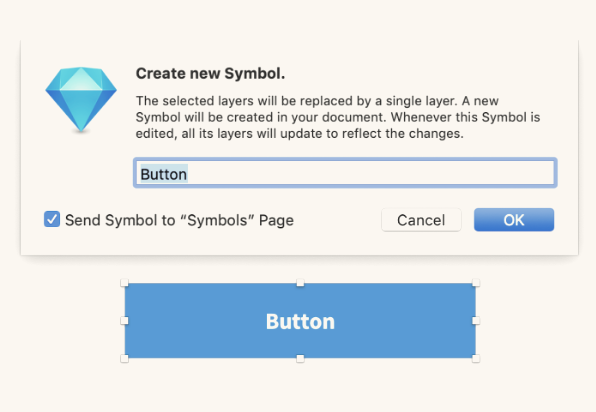The image size is (596, 412).
Task: Click the top-middle selection handle of the Button layer
Action: [300, 282]
